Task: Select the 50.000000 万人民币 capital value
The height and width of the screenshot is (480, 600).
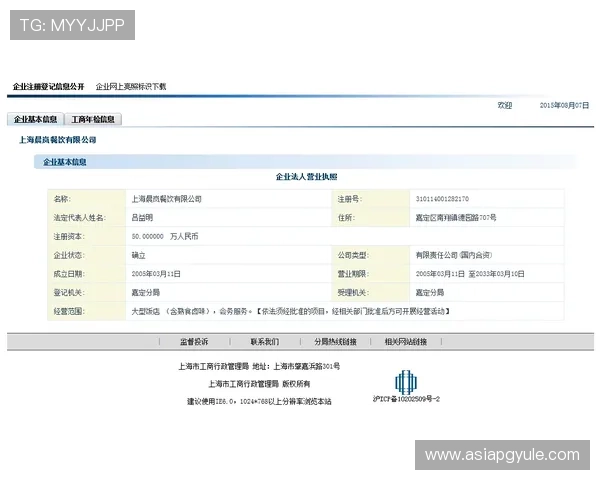Action: tap(165, 237)
